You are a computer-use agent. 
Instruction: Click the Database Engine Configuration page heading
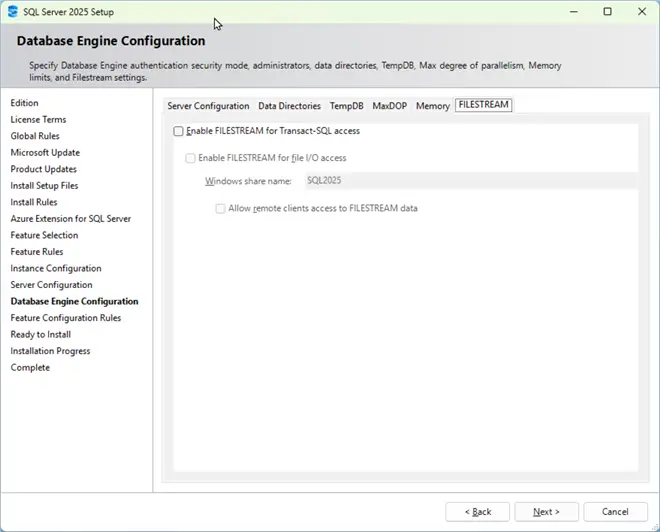(111, 41)
